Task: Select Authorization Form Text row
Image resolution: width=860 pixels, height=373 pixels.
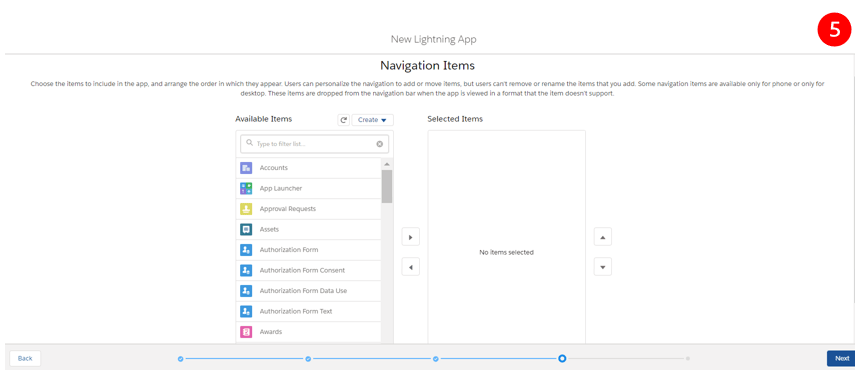Action: coord(309,312)
